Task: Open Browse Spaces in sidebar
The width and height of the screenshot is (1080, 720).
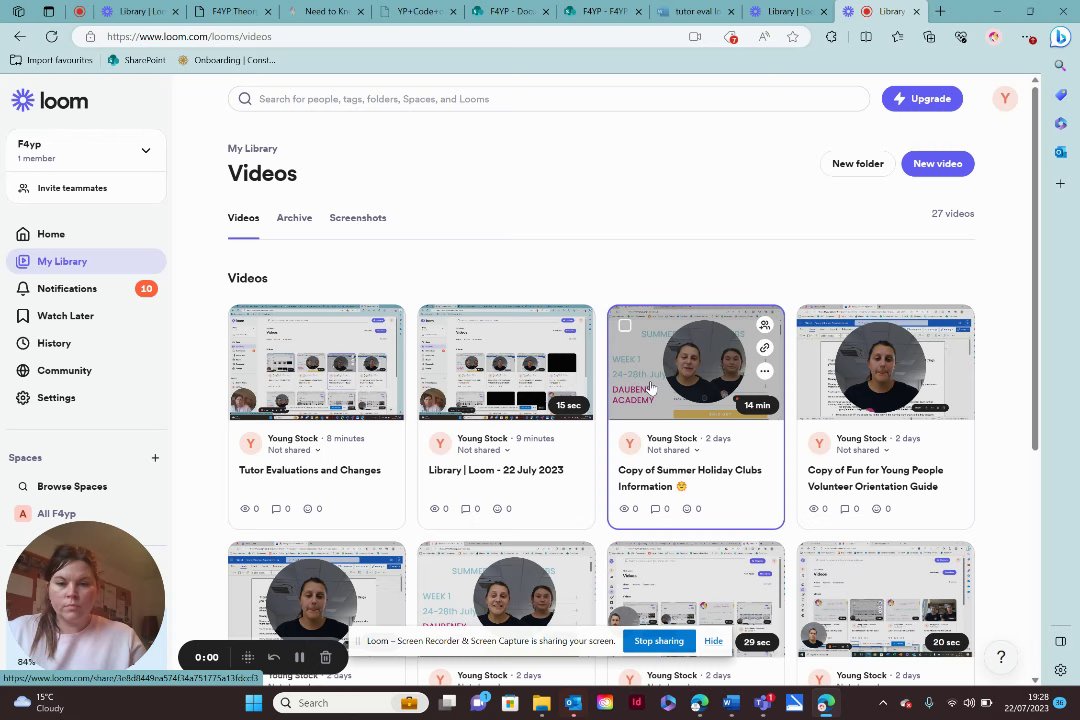Action: tap(72, 486)
